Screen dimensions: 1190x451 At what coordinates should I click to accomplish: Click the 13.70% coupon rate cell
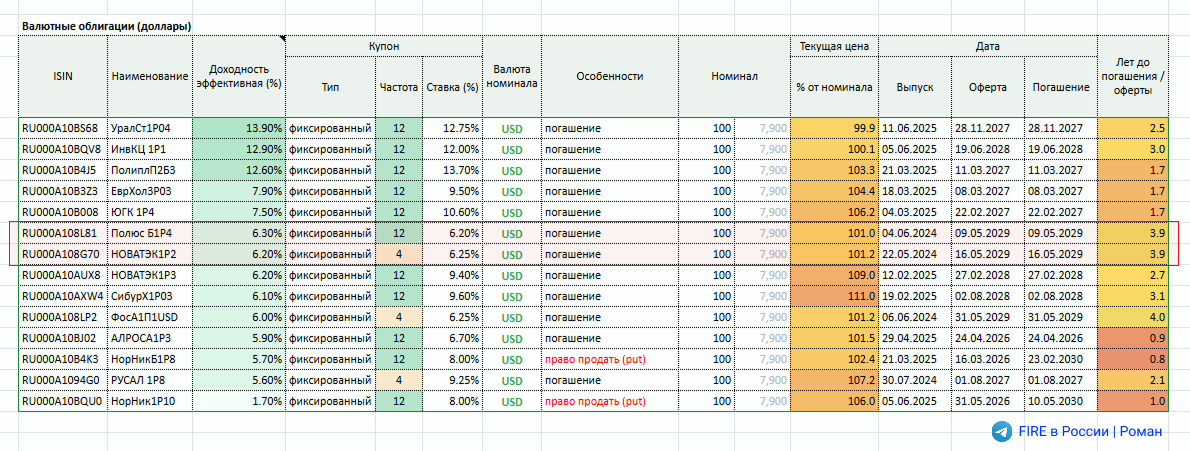452,170
